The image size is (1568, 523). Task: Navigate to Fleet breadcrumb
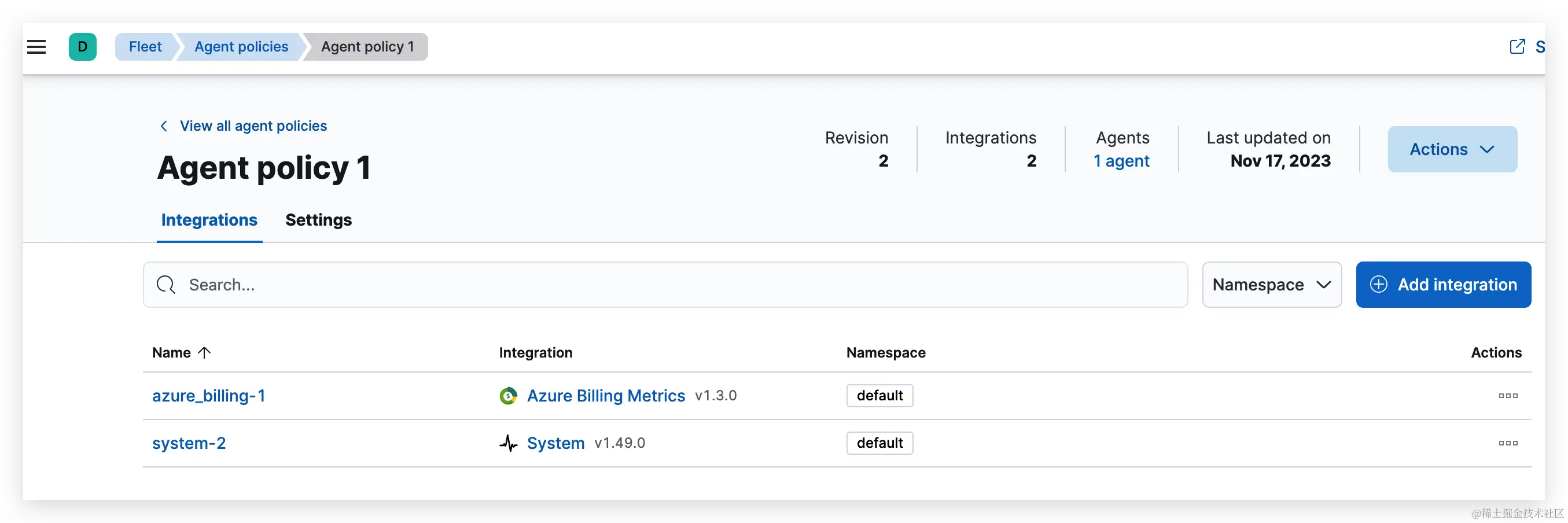point(145,47)
